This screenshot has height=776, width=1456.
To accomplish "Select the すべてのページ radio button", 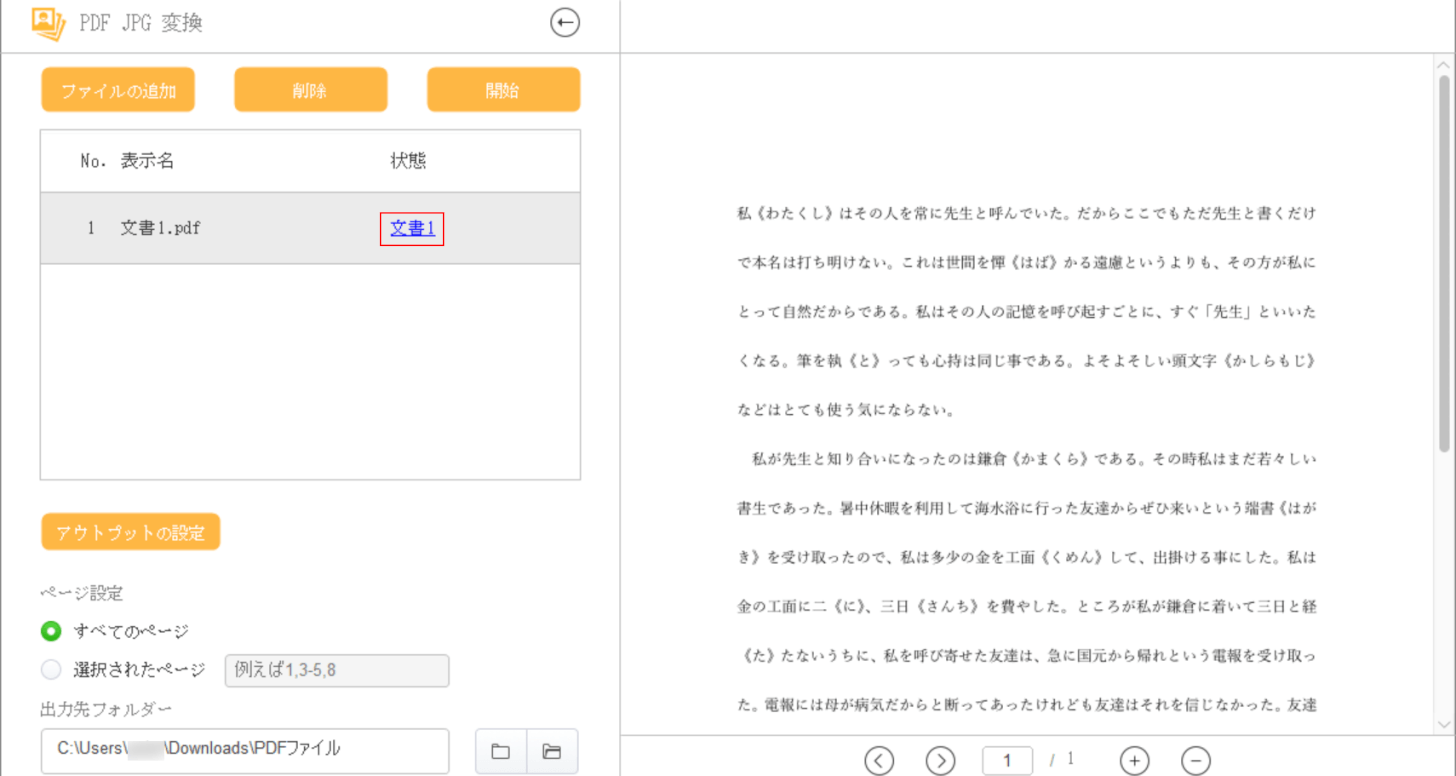I will (51, 631).
